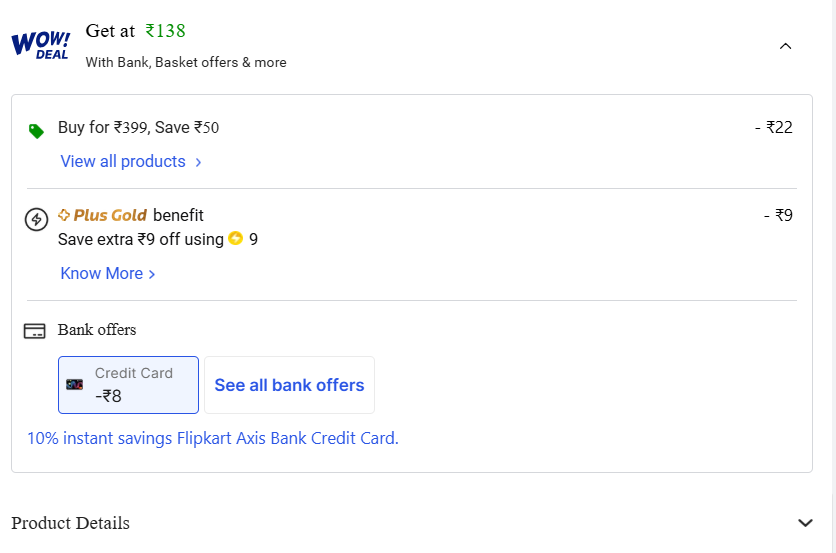Expand the Product Details section
This screenshot has width=836, height=553.
point(805,523)
